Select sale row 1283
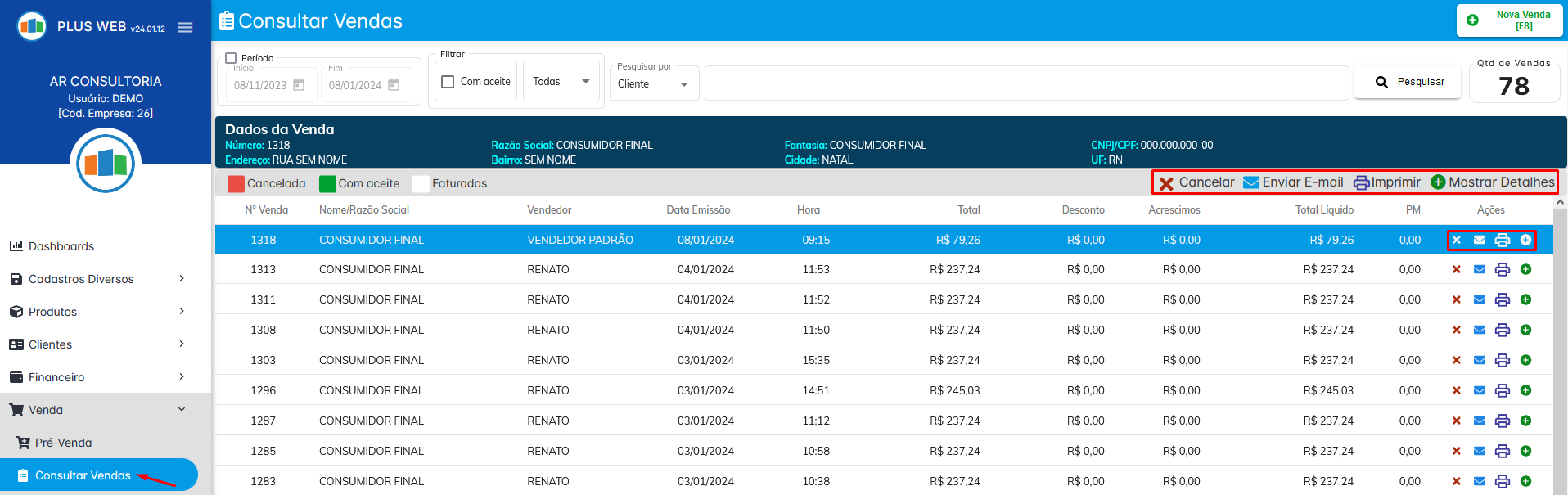 pyautogui.click(x=884, y=481)
